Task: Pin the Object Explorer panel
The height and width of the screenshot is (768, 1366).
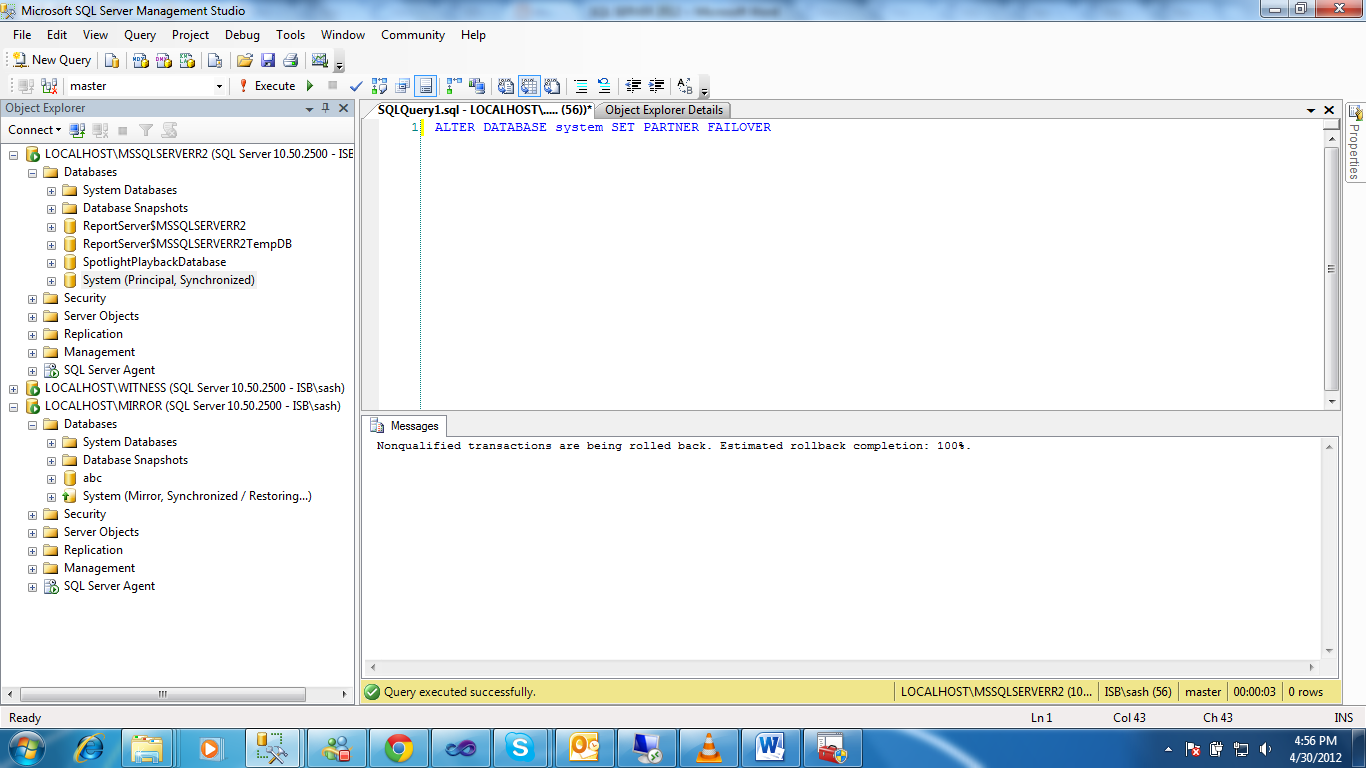Action: tap(326, 109)
